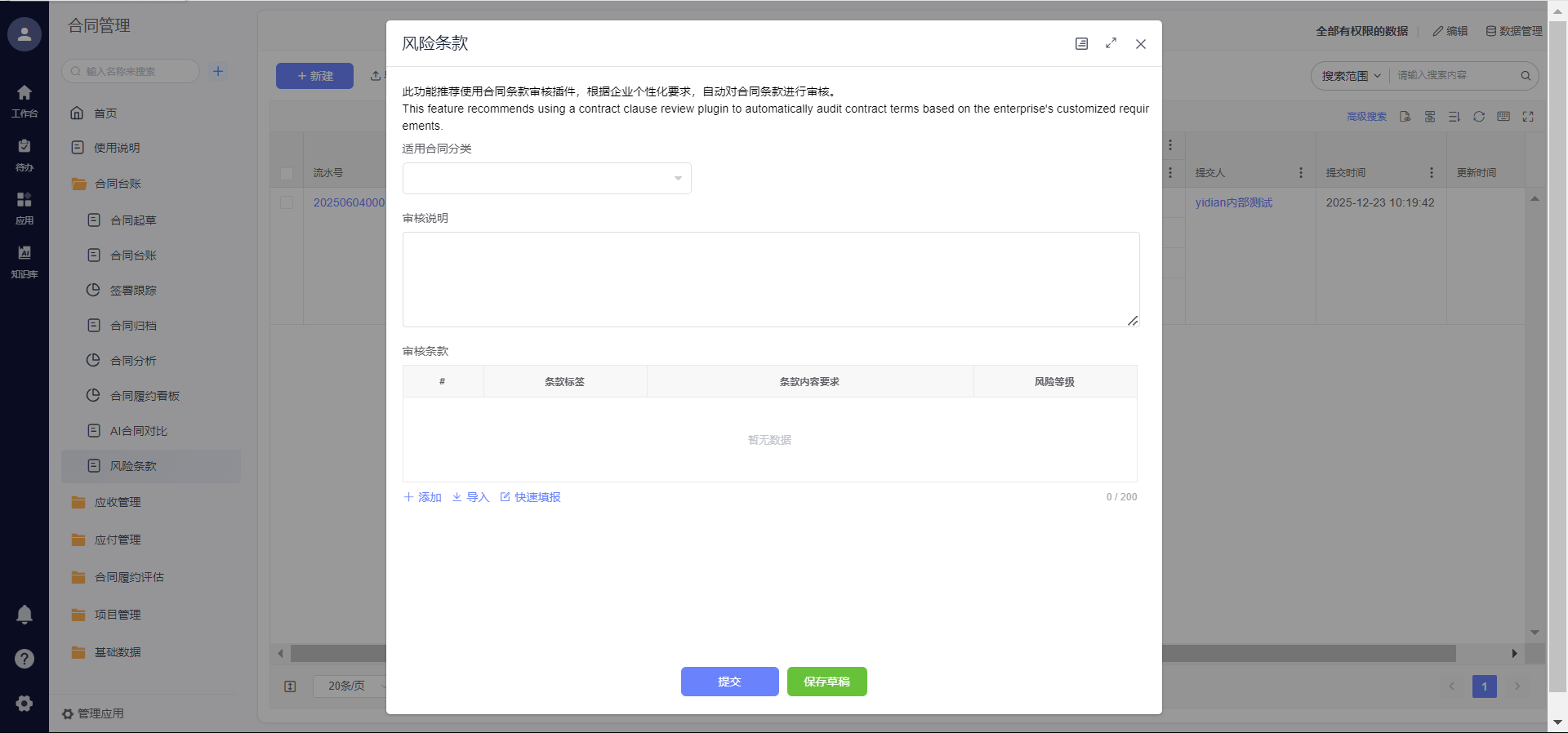1568x733 pixels.
Task: Select AI合同对比 in the sidebar
Action: coord(139,431)
